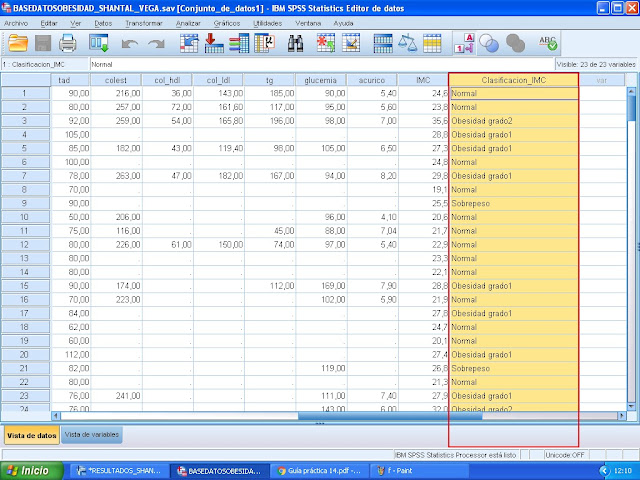Open the Transformar menu
Viewport: 640px width, 480px height.
pos(144,23)
